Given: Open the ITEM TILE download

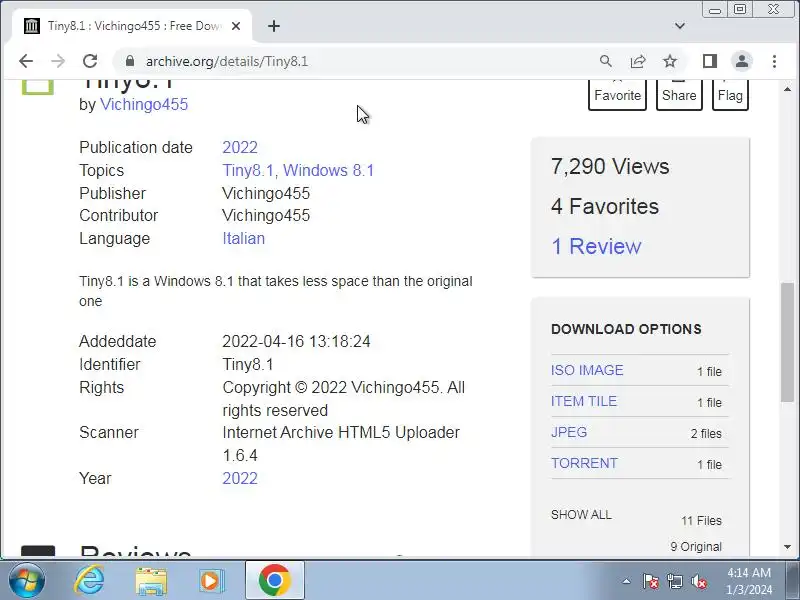Looking at the screenshot, I should point(584,401).
